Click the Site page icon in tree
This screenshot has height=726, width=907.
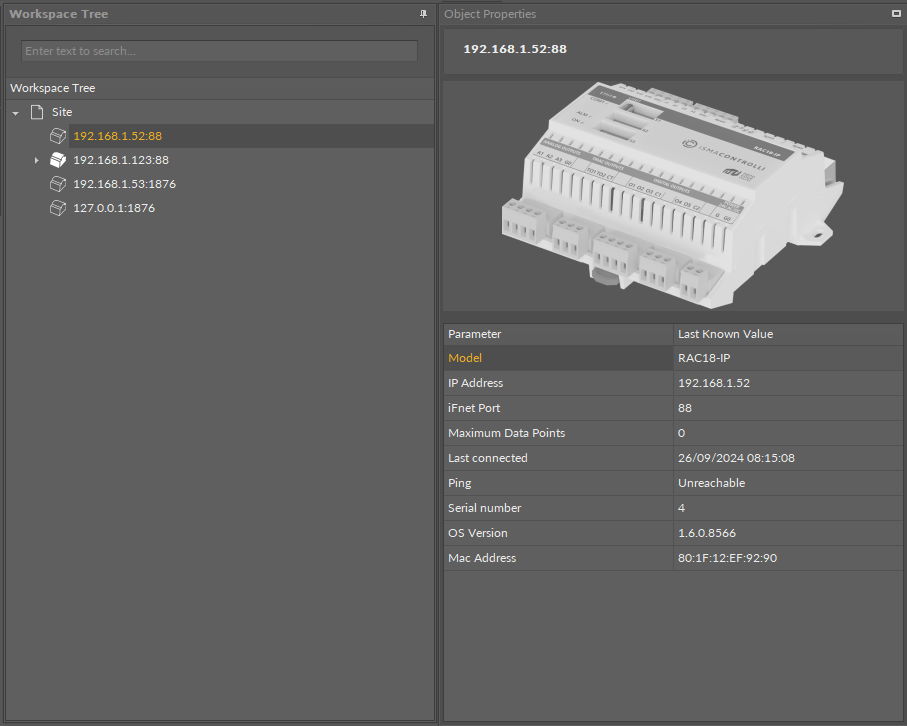tap(37, 112)
